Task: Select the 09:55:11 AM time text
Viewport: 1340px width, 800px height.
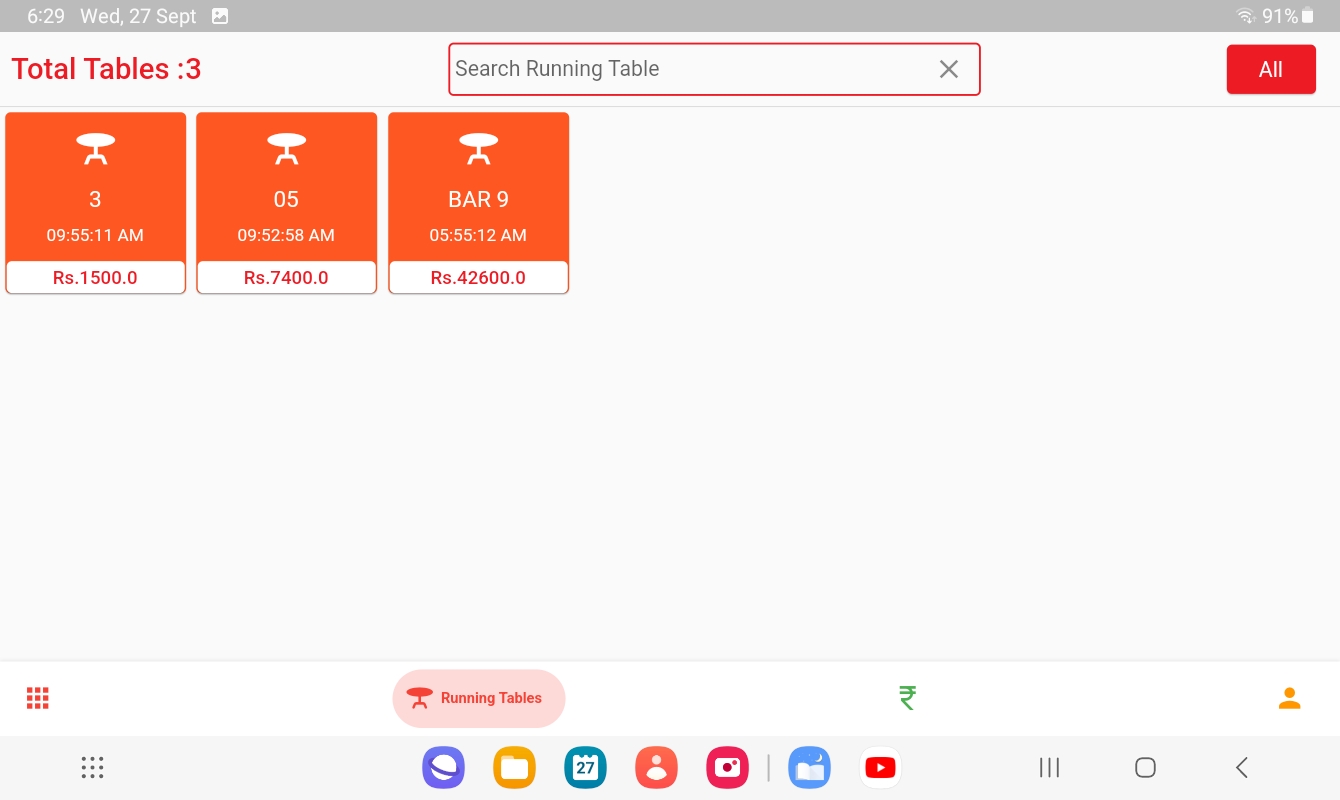Action: pos(95,236)
